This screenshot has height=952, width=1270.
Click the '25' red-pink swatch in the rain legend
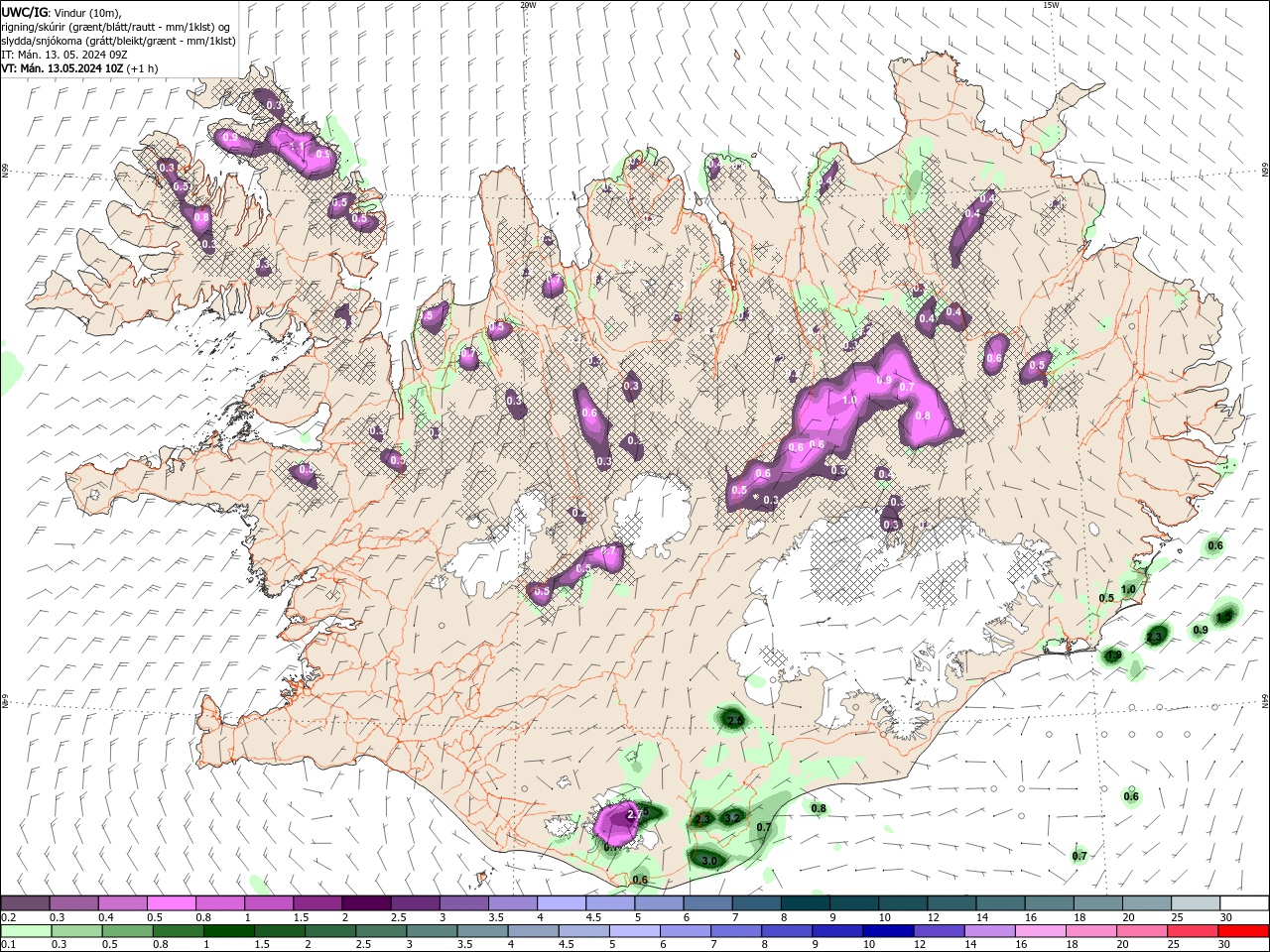click(x=1195, y=931)
